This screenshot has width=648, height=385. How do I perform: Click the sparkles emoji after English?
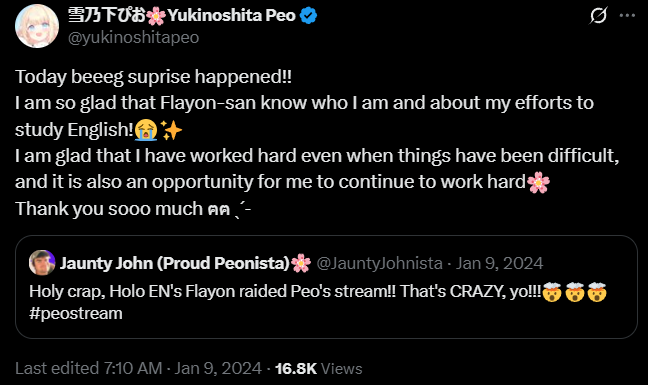tap(171, 130)
